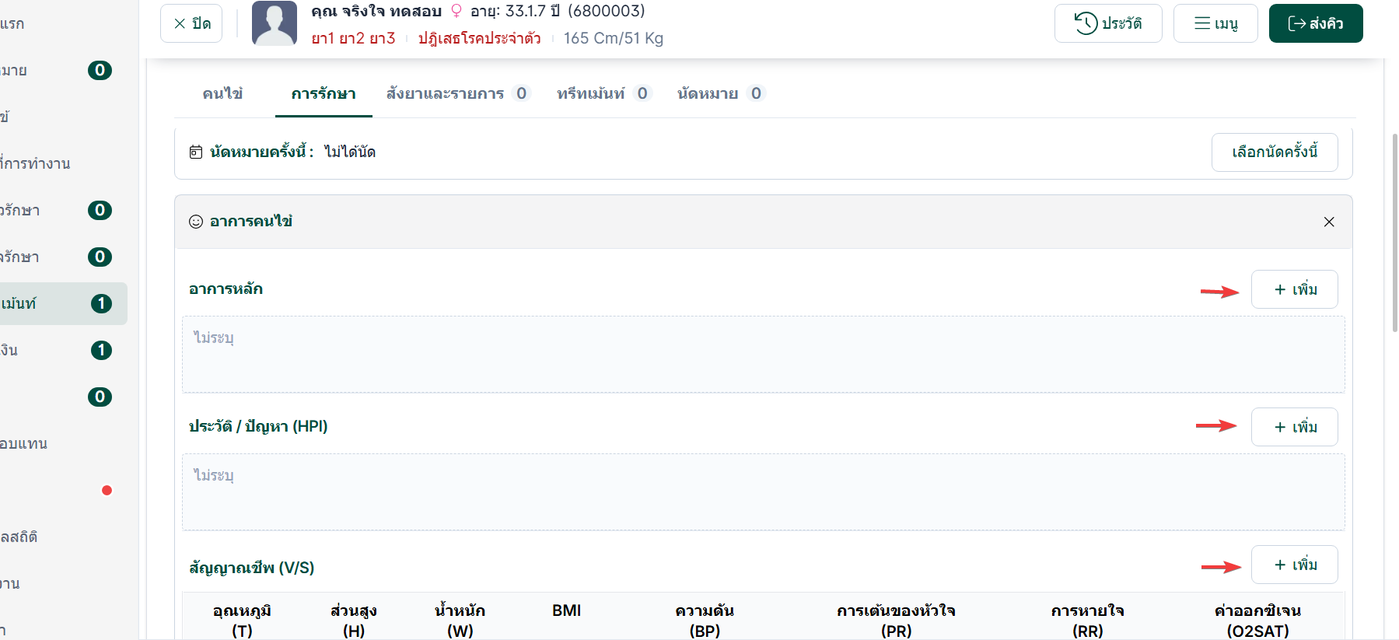Switch to the คนไข้ tab

(x=223, y=93)
